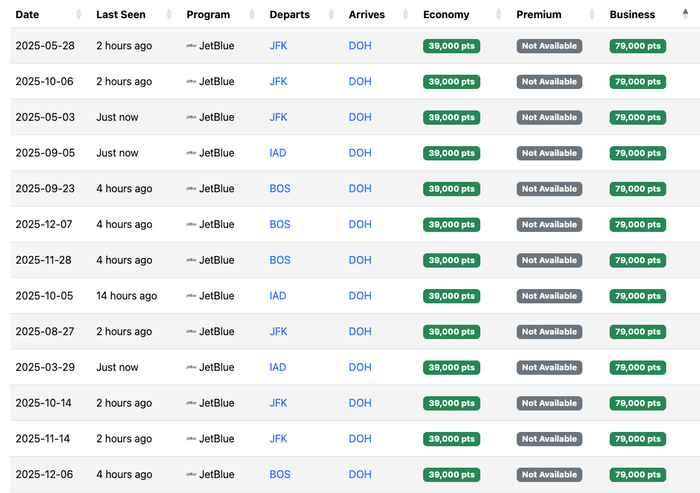Click the Last Seen sort arrows icon

click(169, 15)
